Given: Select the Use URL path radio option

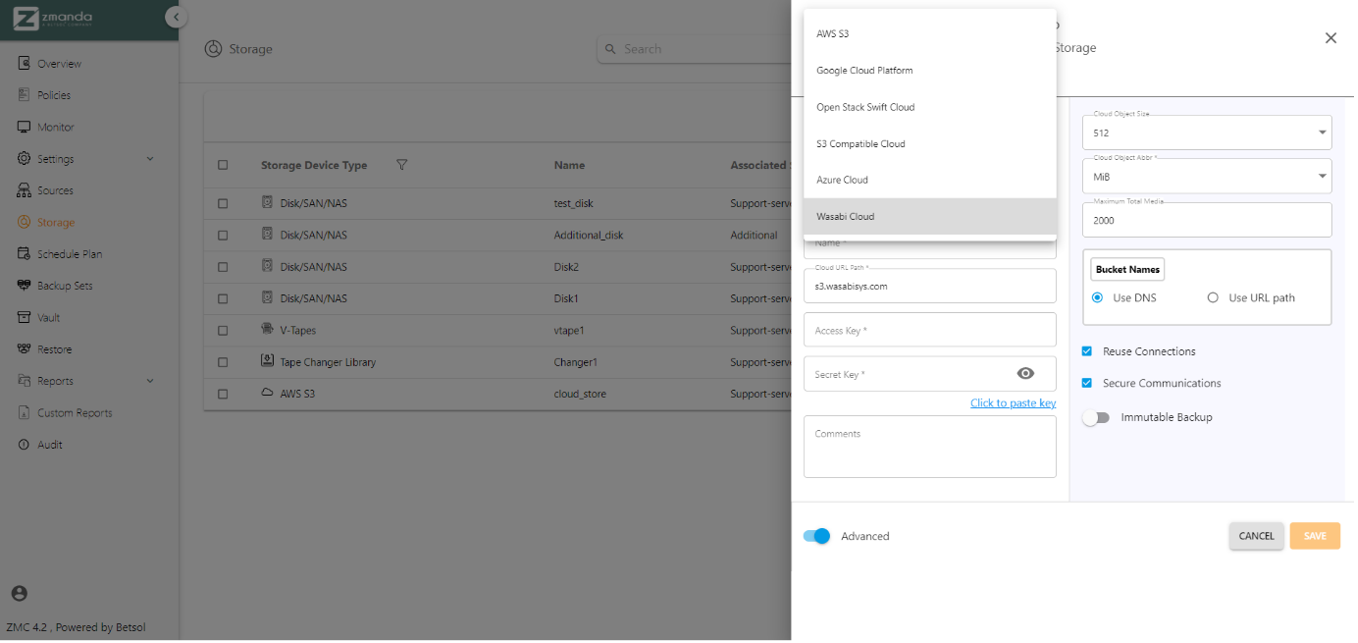Looking at the screenshot, I should point(1213,298).
